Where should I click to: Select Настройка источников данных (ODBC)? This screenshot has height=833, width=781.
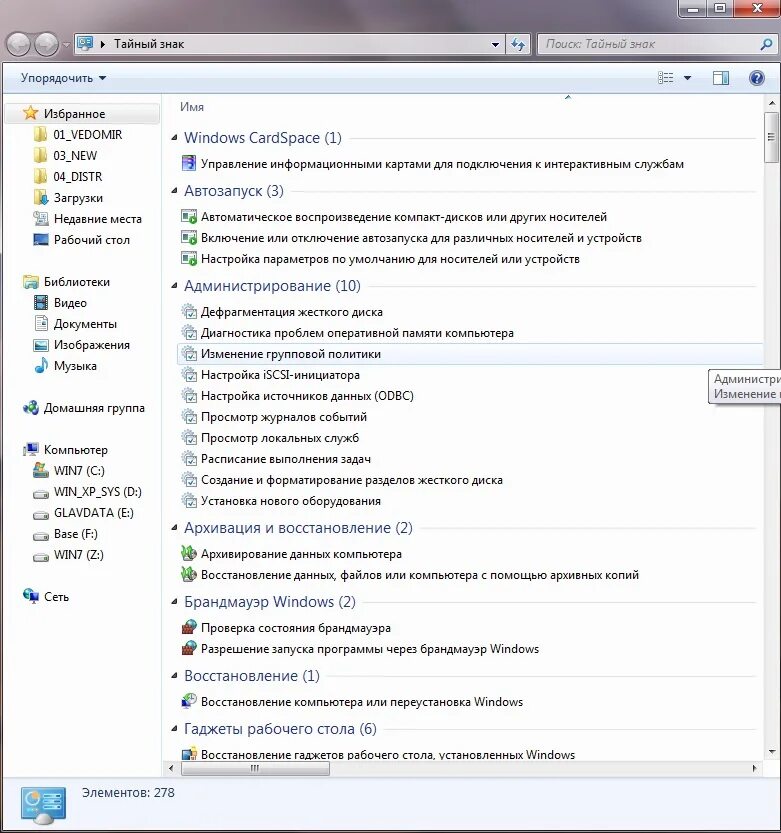click(x=307, y=396)
